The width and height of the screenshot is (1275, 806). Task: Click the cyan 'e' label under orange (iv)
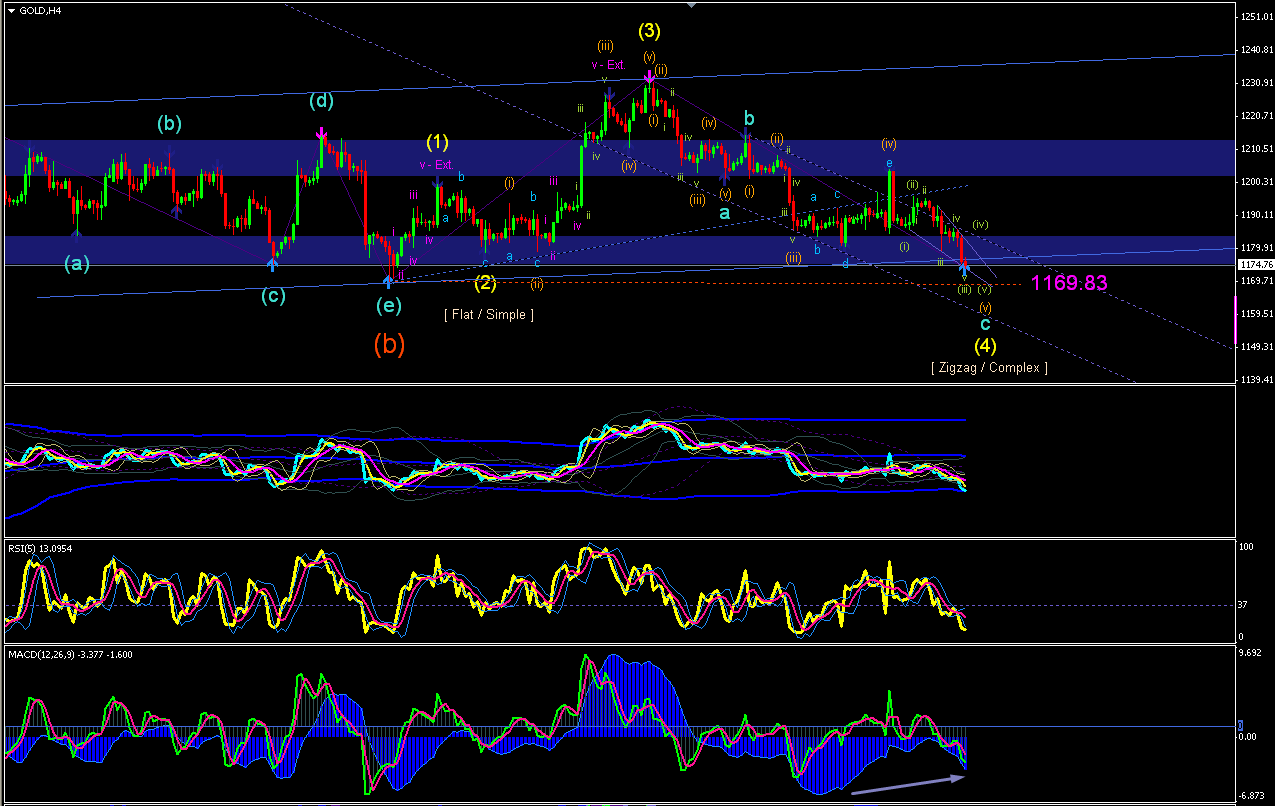click(x=887, y=162)
